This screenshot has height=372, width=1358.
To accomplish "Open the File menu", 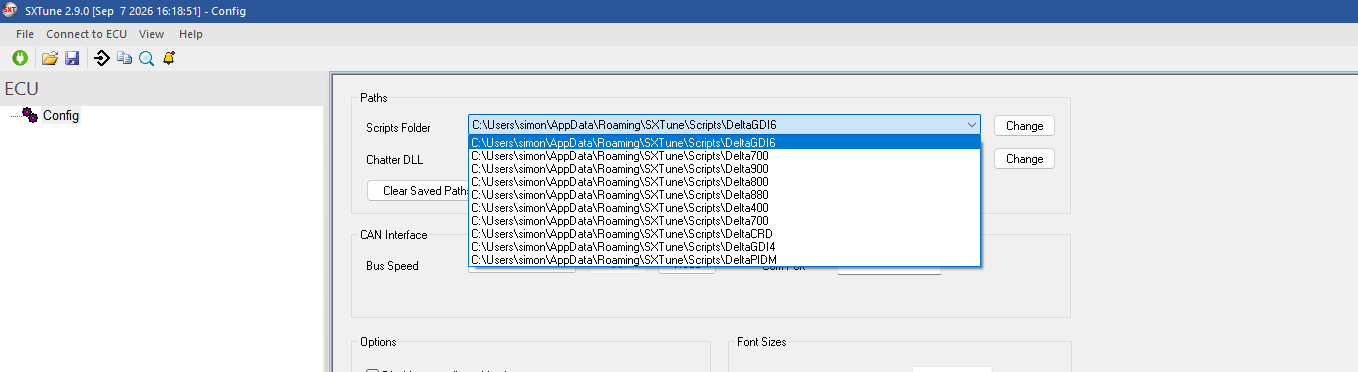I will [x=25, y=34].
